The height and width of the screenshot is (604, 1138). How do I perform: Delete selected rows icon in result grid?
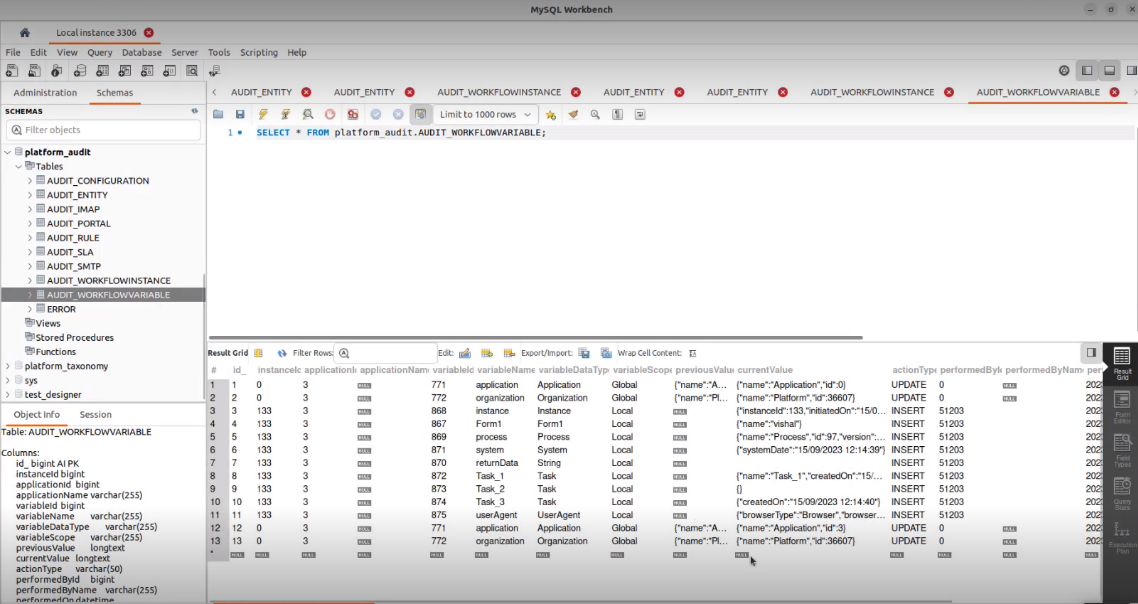coord(509,354)
